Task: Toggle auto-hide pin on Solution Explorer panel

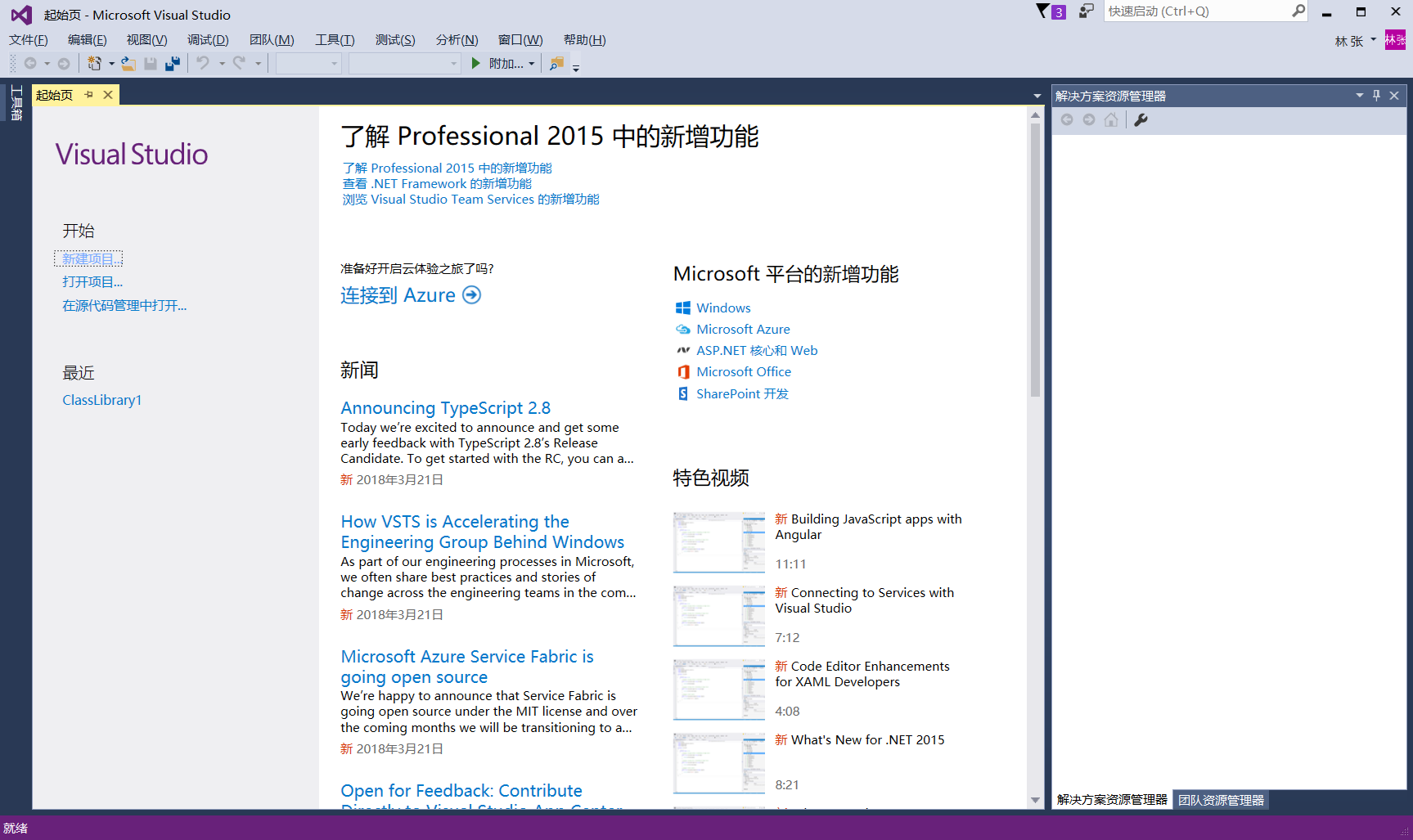Action: click(1376, 96)
